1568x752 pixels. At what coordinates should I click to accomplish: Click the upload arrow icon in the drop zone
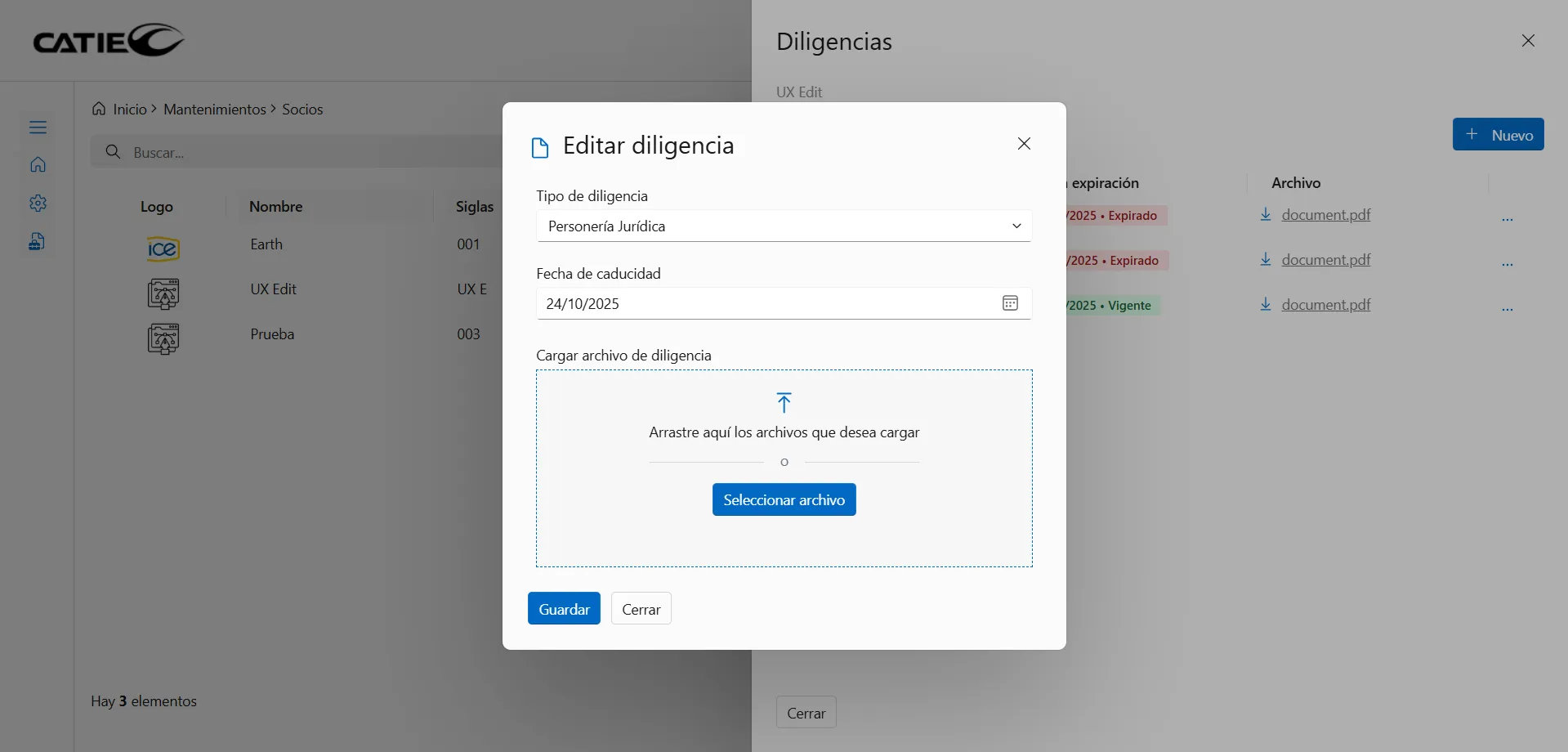point(784,402)
